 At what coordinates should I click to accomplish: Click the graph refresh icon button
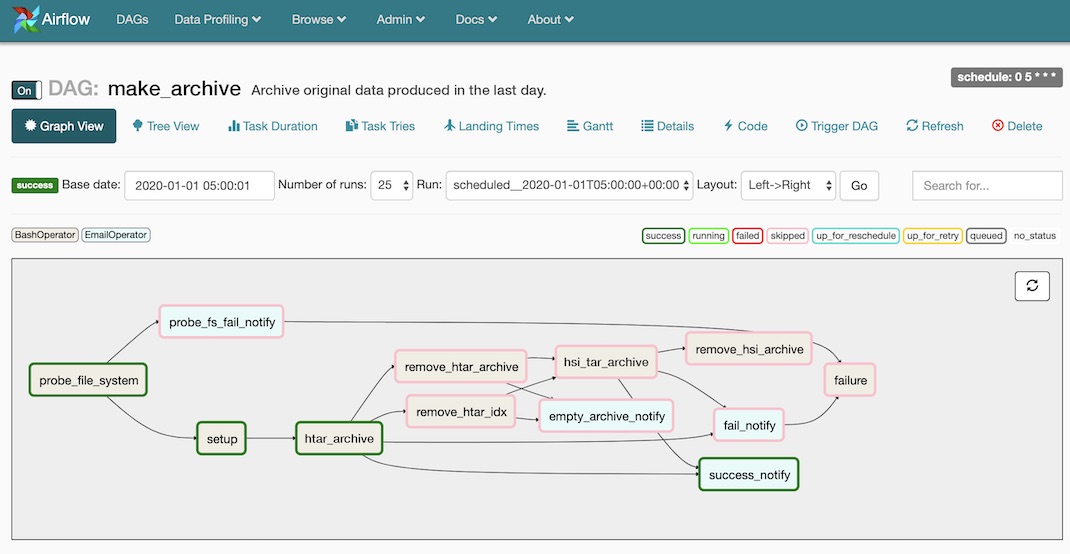click(x=1032, y=285)
